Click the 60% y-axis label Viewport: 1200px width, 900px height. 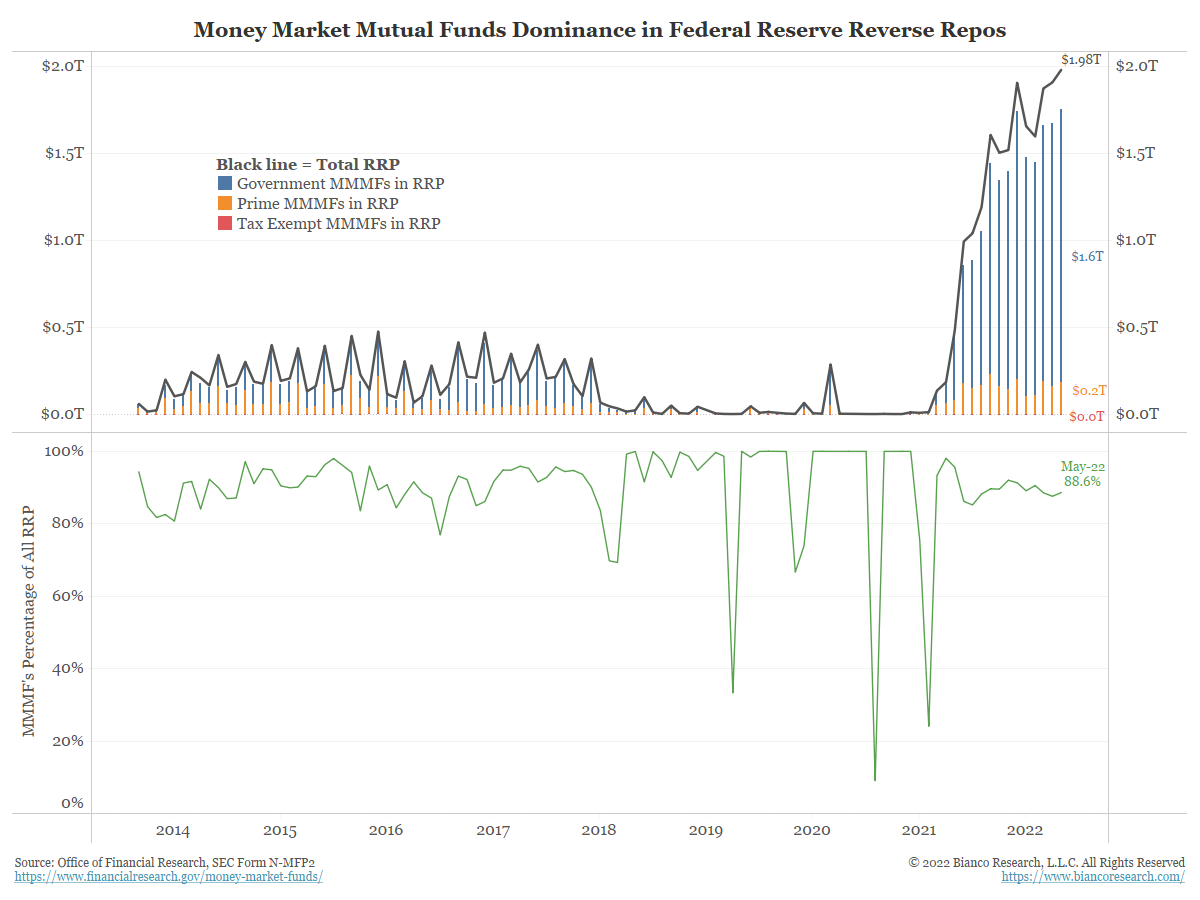point(69,597)
